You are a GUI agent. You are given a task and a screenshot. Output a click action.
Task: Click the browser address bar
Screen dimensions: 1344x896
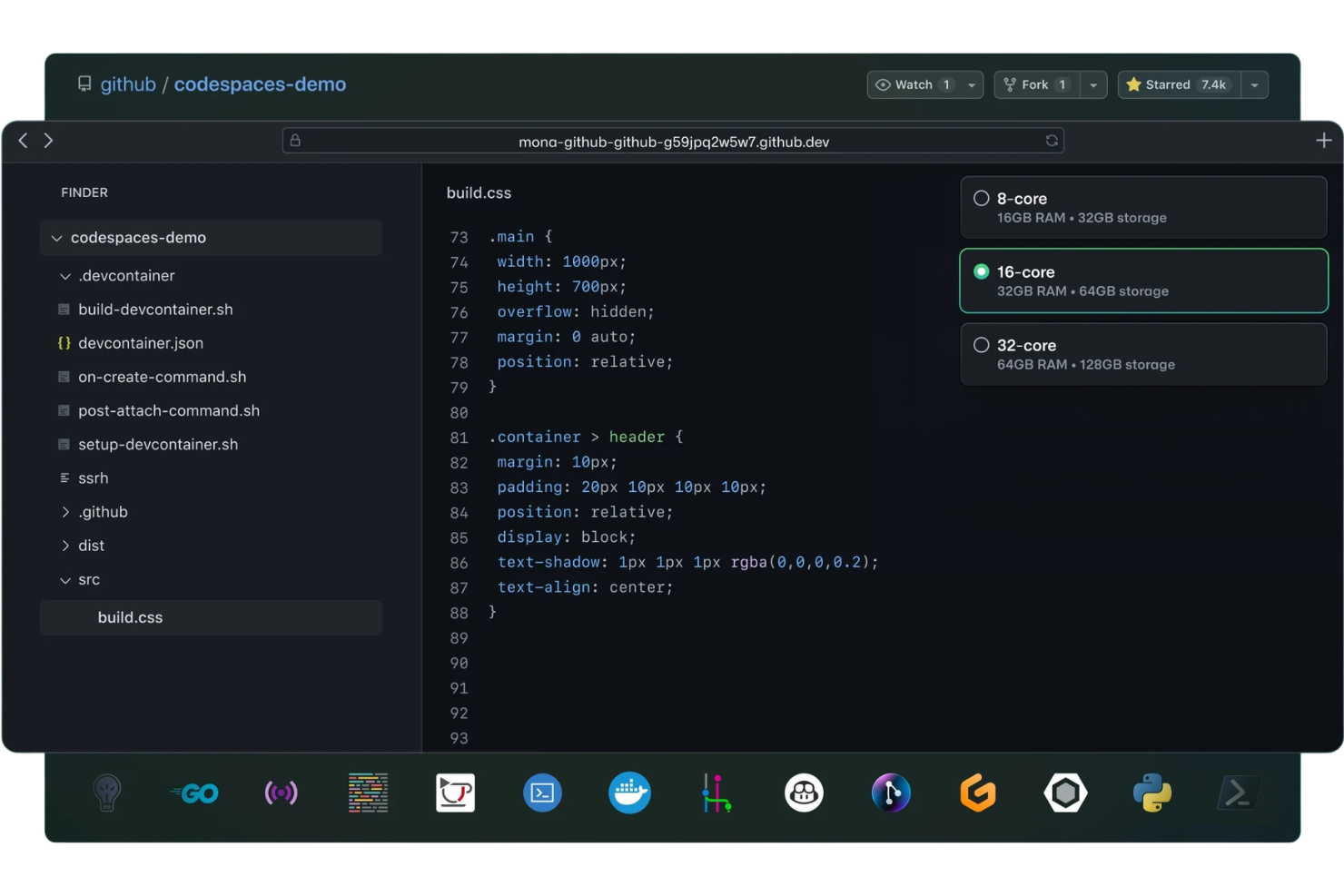point(672,141)
